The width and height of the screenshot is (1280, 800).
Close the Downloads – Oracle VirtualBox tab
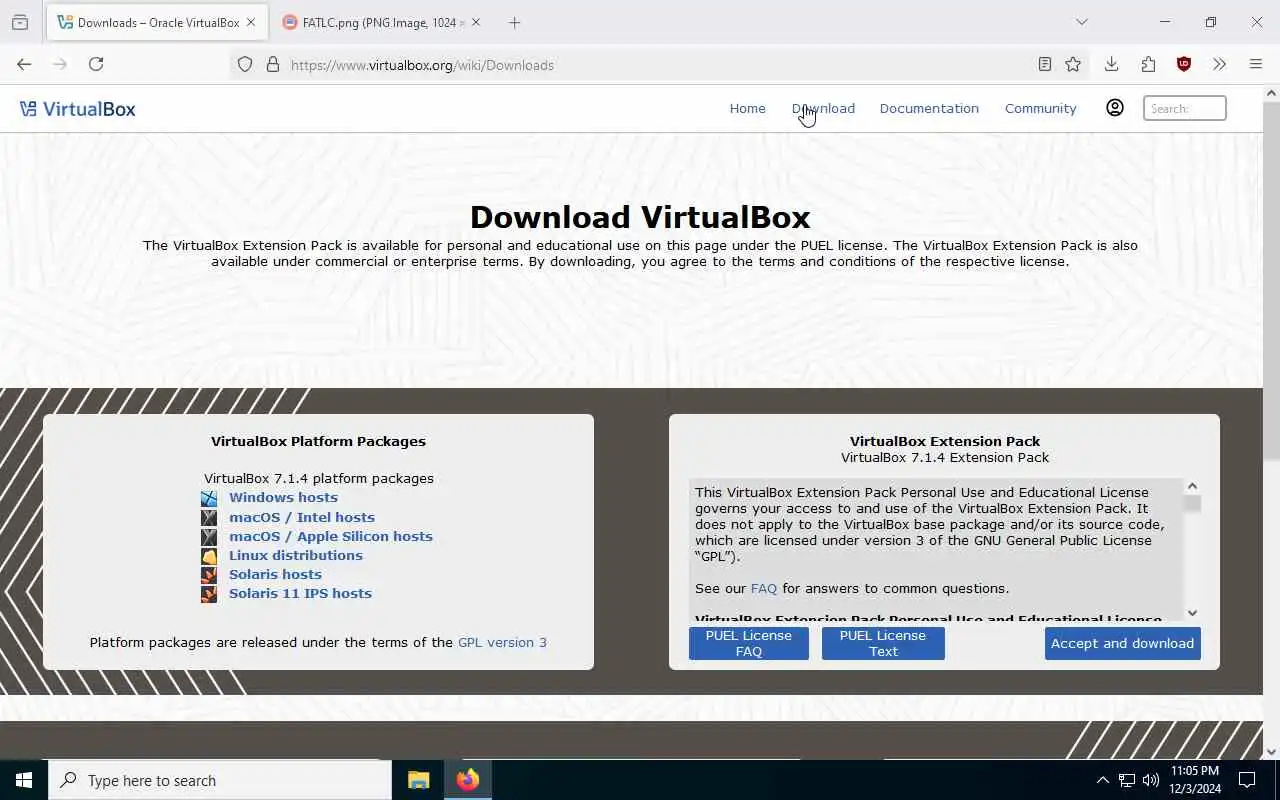(x=251, y=22)
